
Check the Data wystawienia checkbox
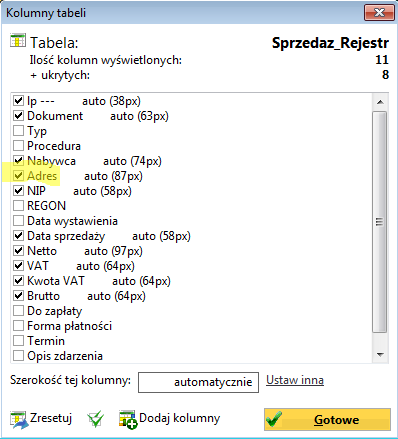[18, 221]
